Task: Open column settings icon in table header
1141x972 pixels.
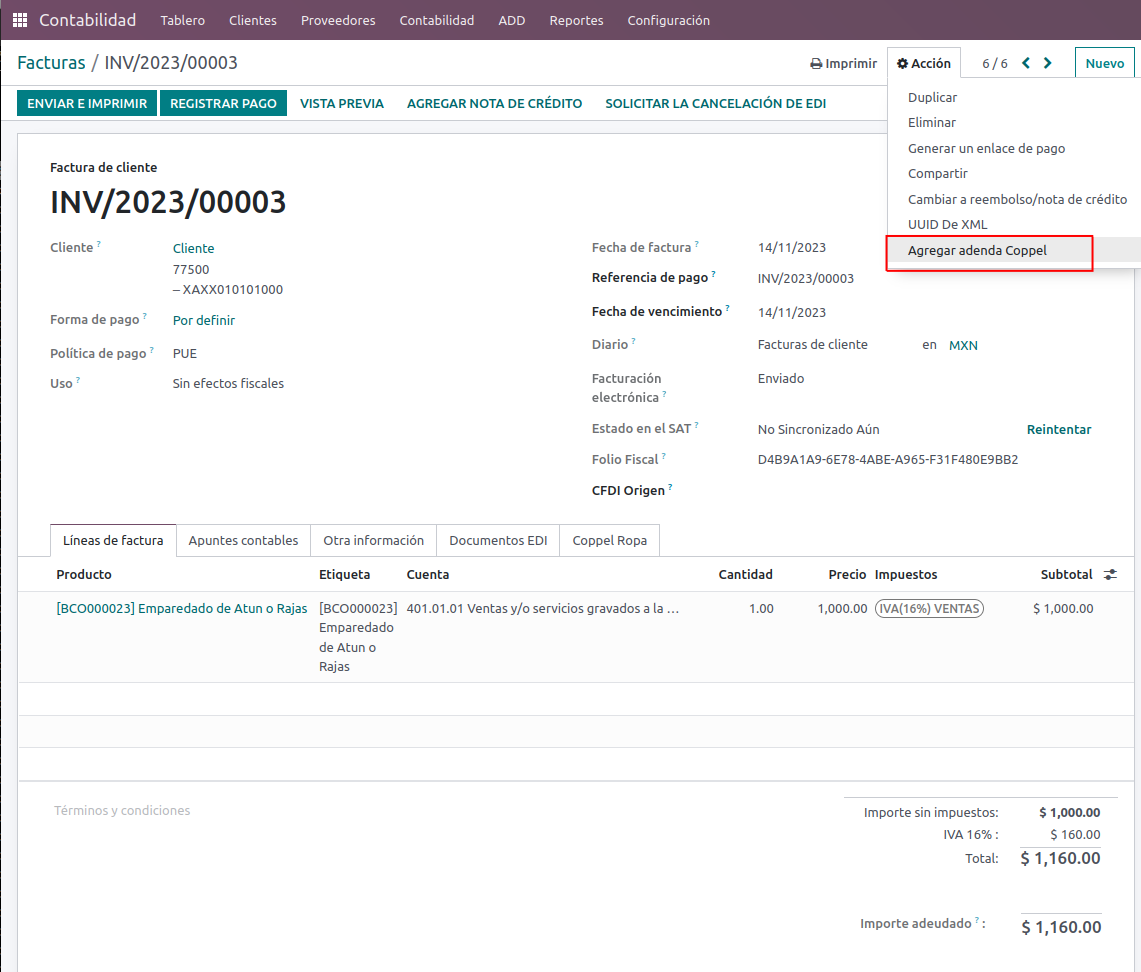Action: [x=1110, y=575]
